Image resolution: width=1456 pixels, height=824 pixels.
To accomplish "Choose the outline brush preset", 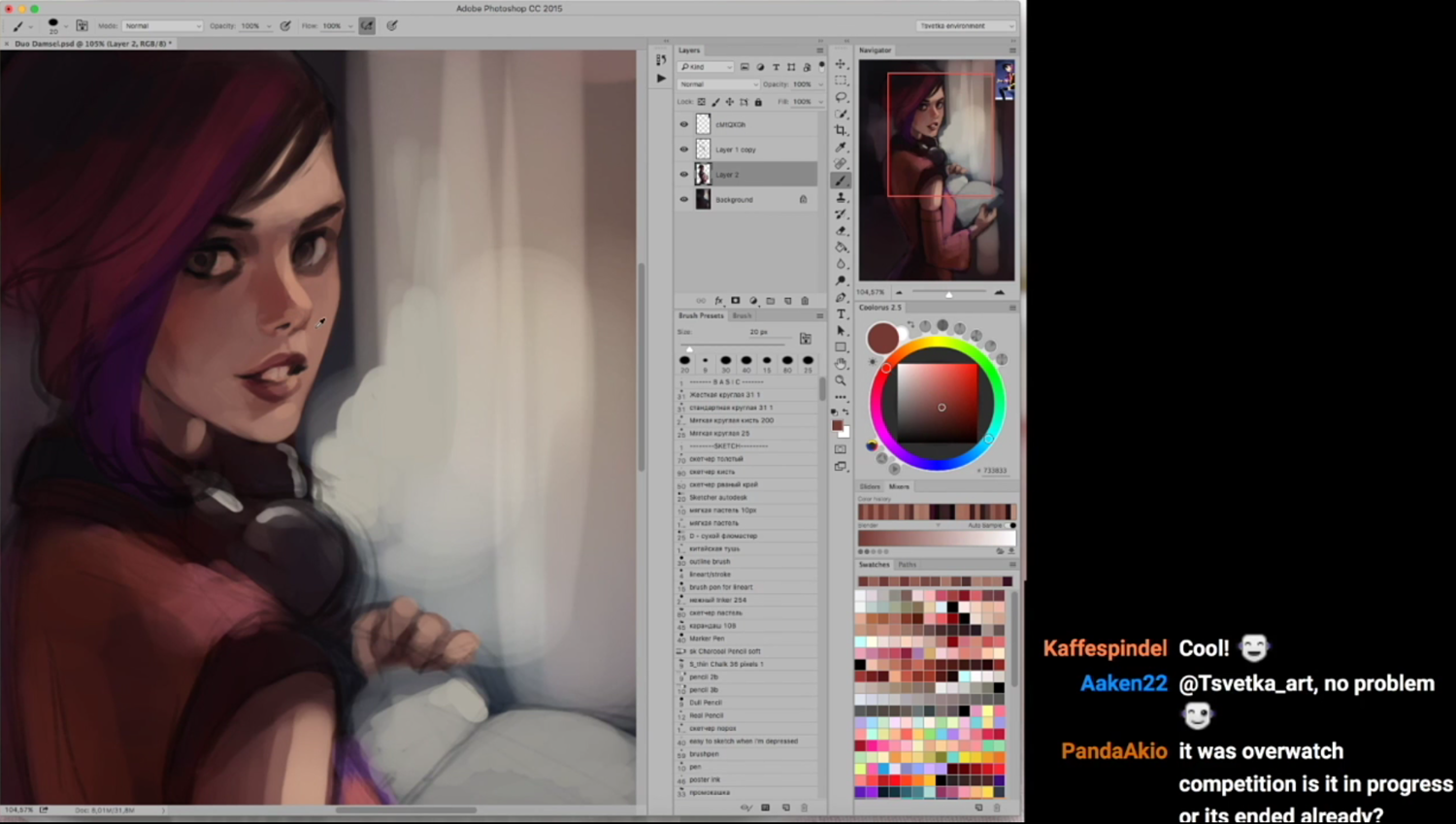I will (x=747, y=561).
